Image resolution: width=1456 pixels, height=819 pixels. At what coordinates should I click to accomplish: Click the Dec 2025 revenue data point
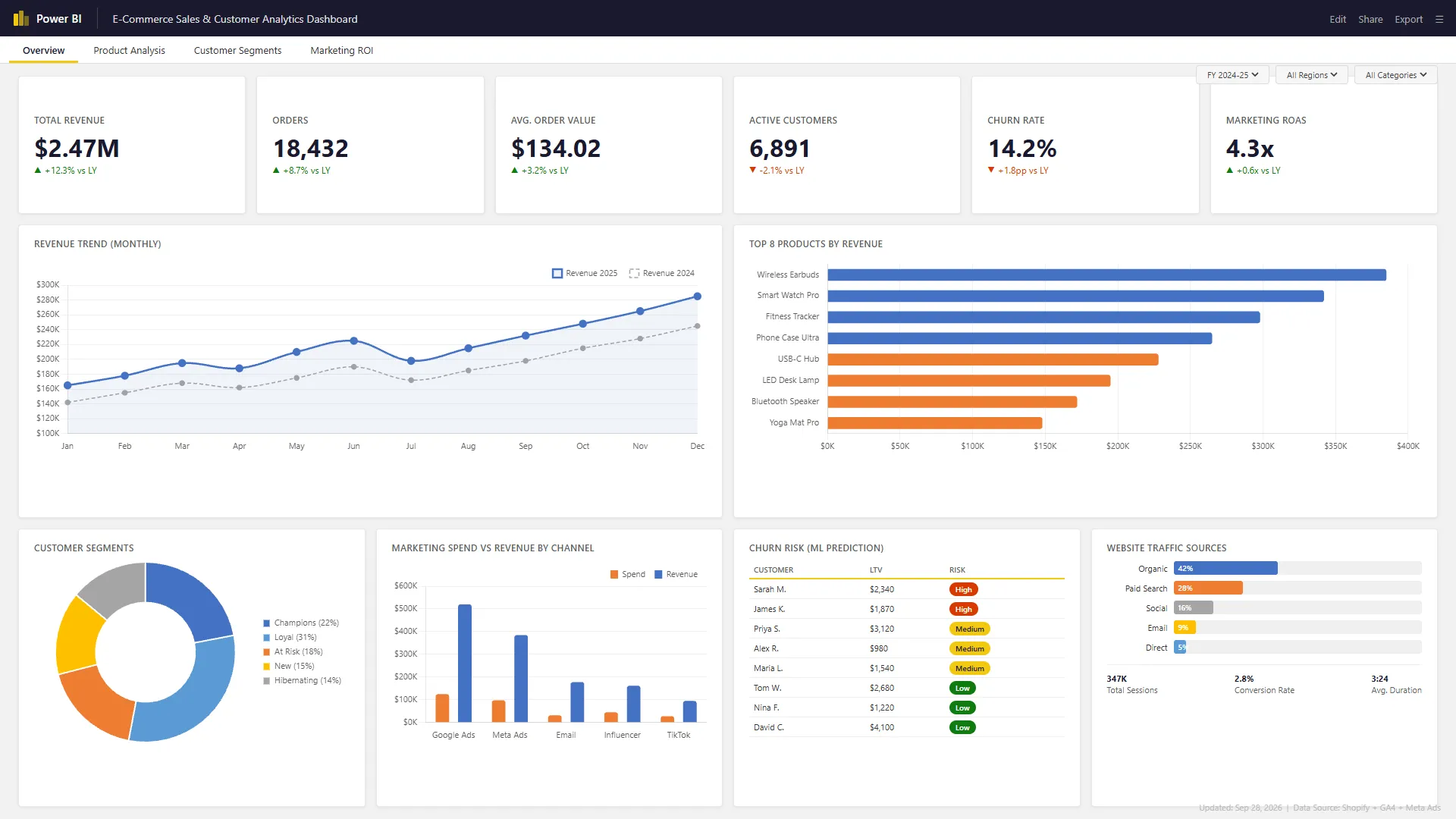697,297
